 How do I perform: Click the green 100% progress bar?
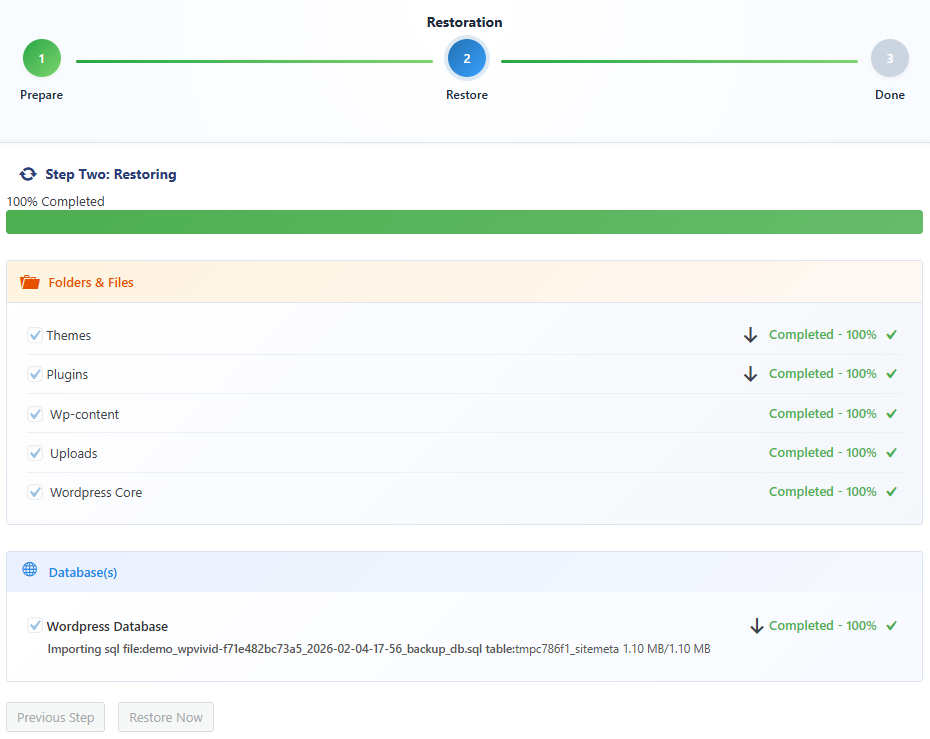(x=465, y=221)
